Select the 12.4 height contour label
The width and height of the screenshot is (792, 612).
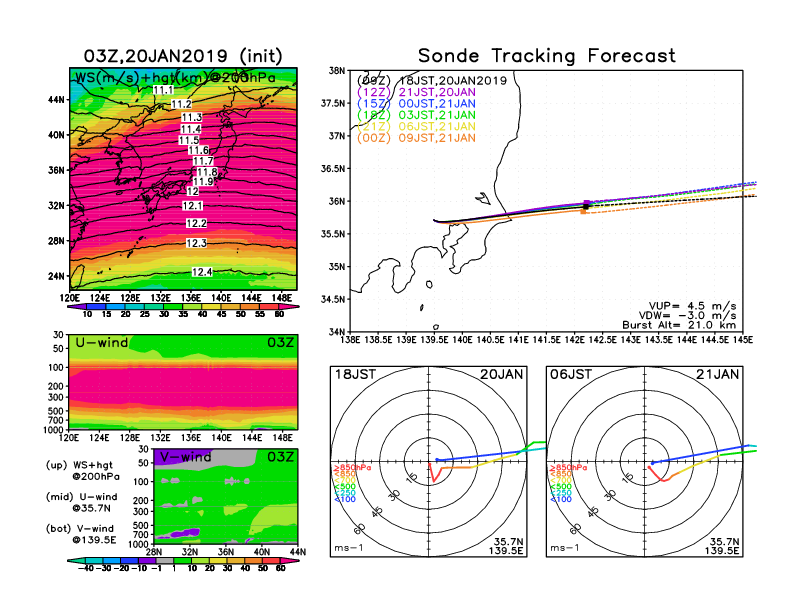tap(202, 272)
